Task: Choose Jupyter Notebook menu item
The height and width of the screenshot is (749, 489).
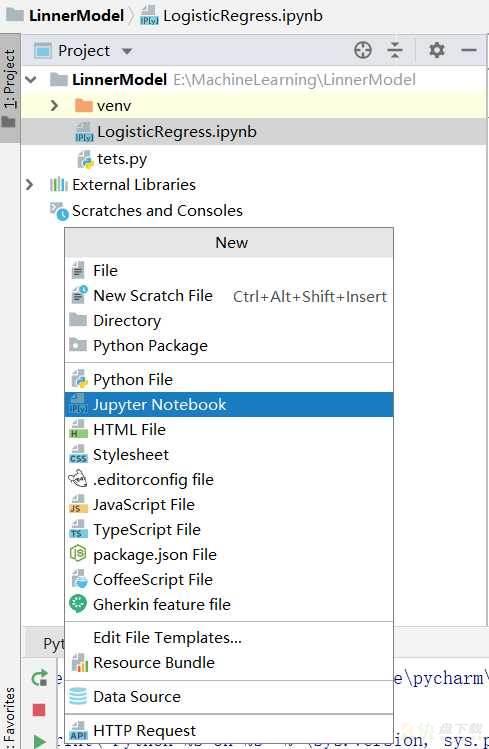Action: coord(229,405)
